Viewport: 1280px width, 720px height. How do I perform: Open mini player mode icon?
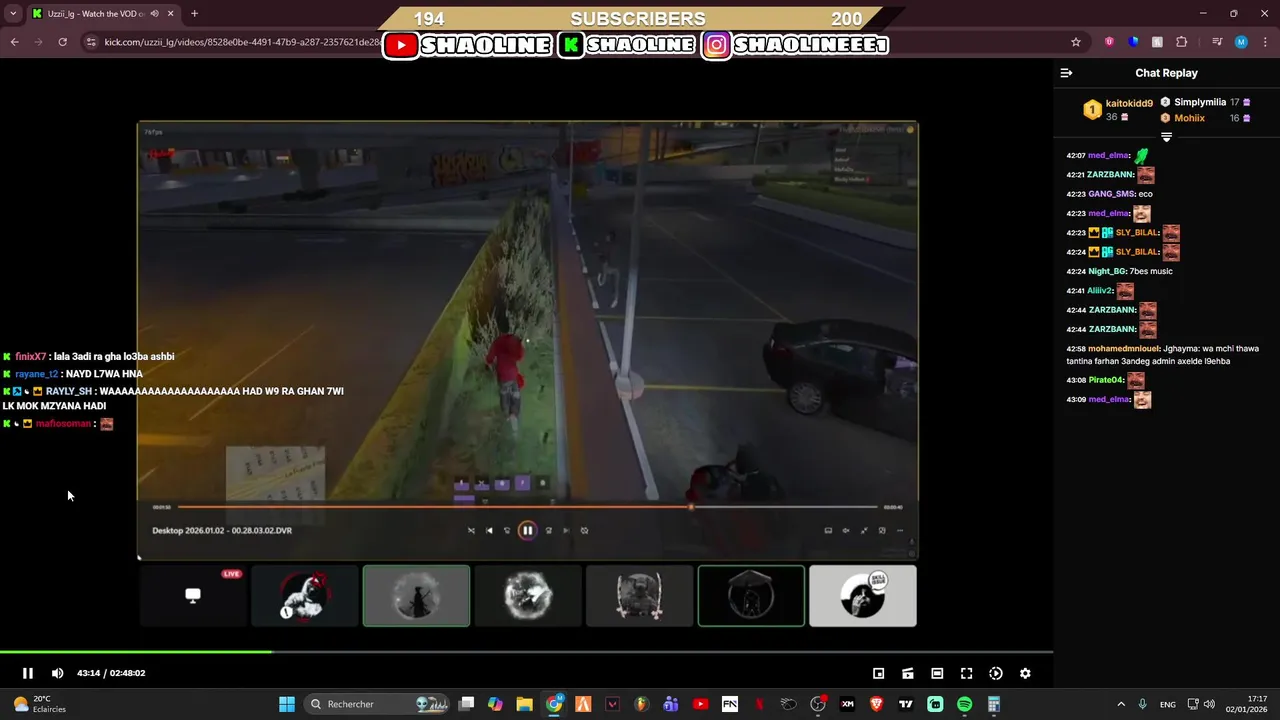(x=878, y=673)
